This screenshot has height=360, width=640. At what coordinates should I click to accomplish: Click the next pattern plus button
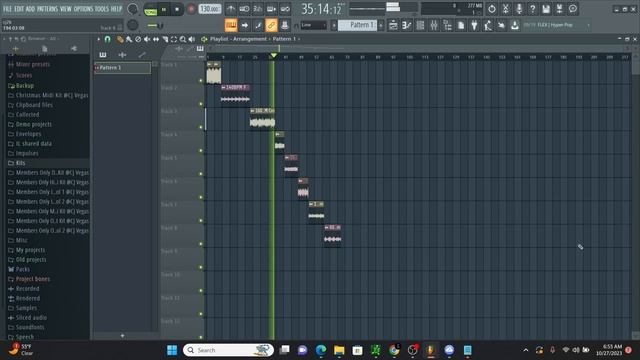click(x=381, y=25)
